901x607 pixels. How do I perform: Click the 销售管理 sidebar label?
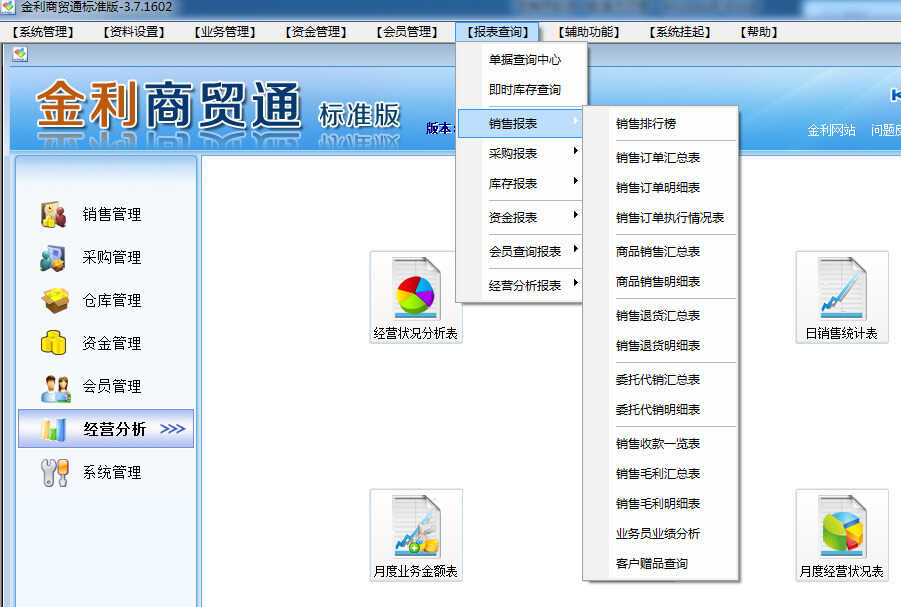(112, 214)
